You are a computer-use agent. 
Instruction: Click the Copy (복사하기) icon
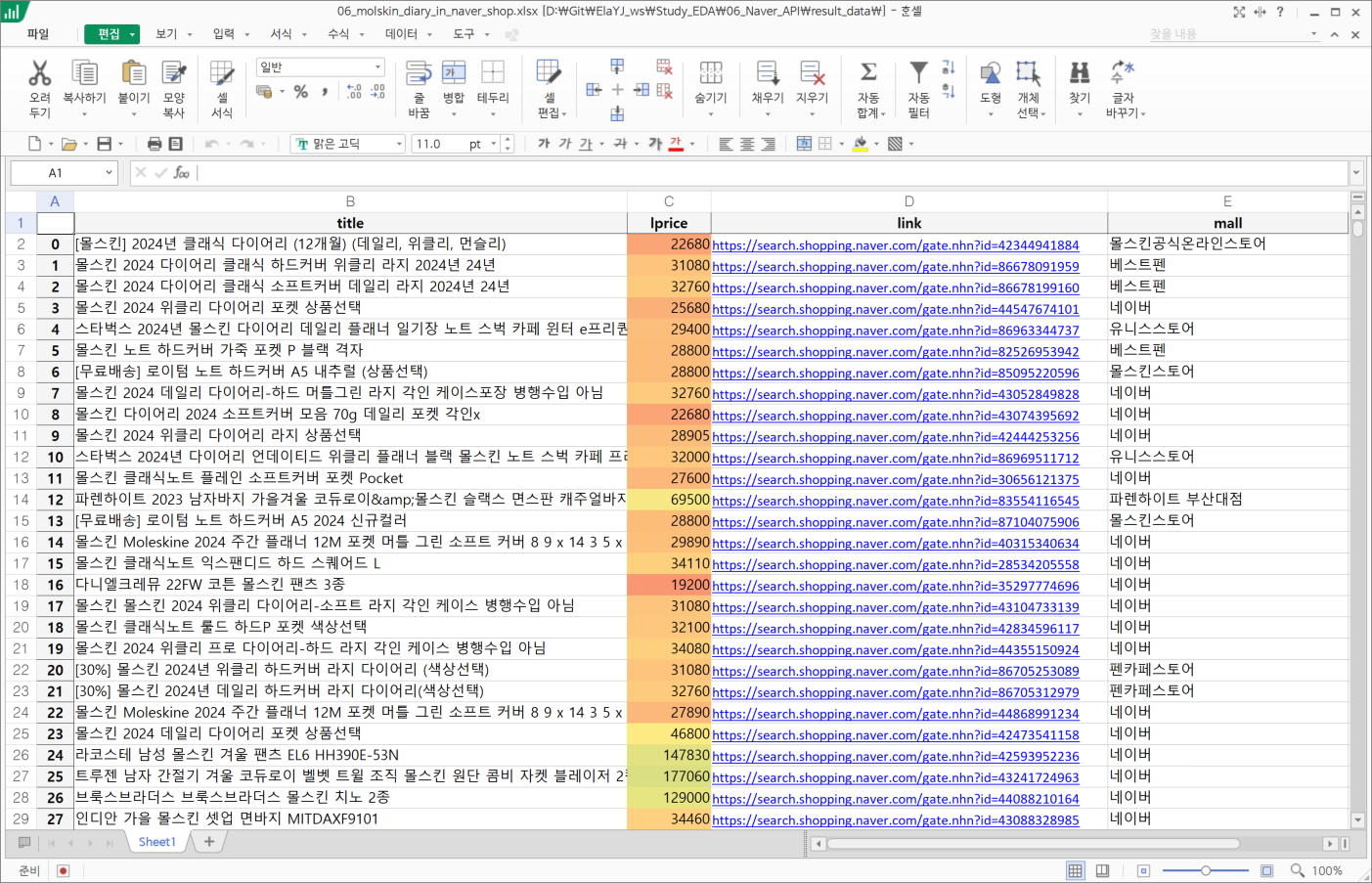84,73
